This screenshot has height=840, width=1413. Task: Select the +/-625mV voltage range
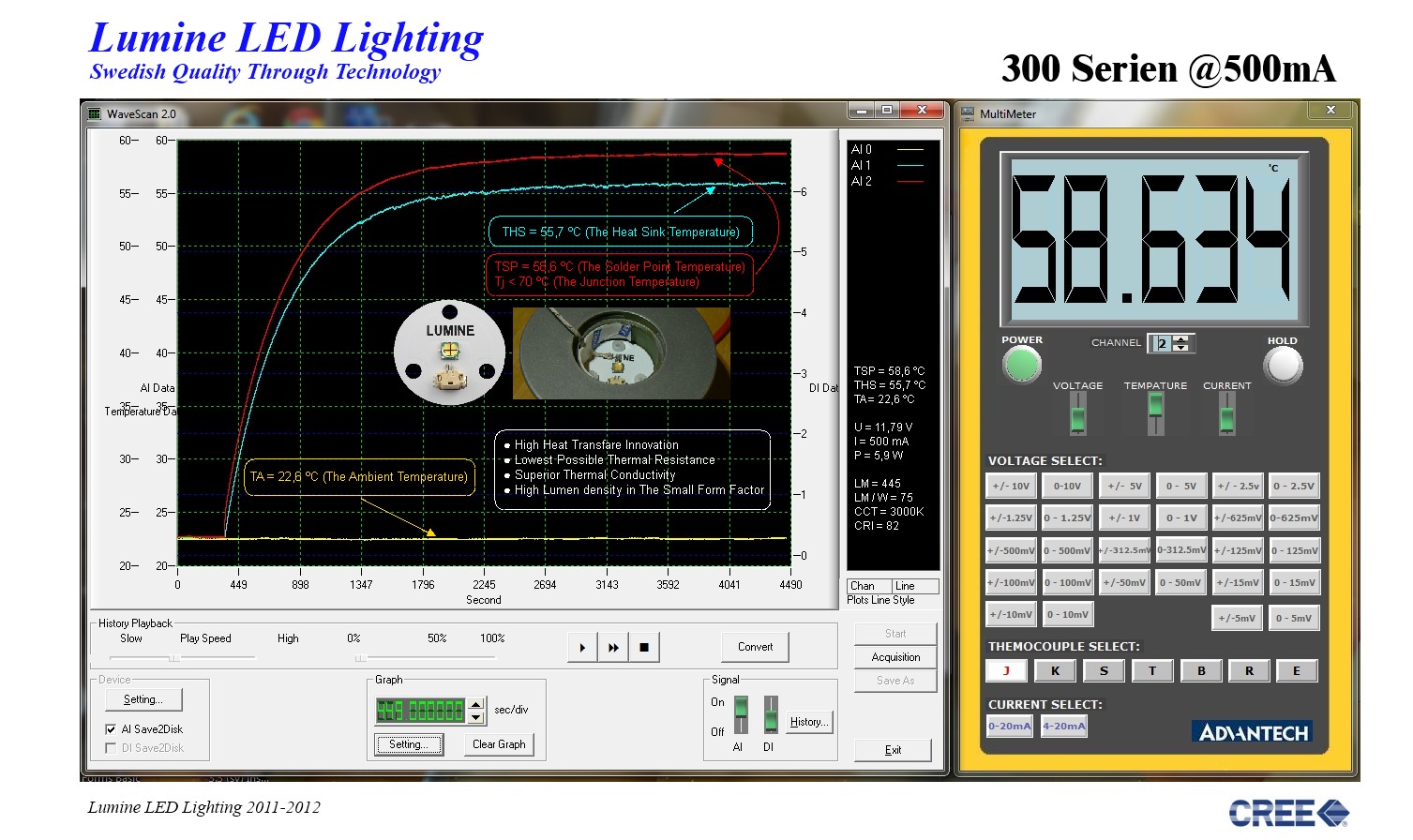[x=1239, y=517]
